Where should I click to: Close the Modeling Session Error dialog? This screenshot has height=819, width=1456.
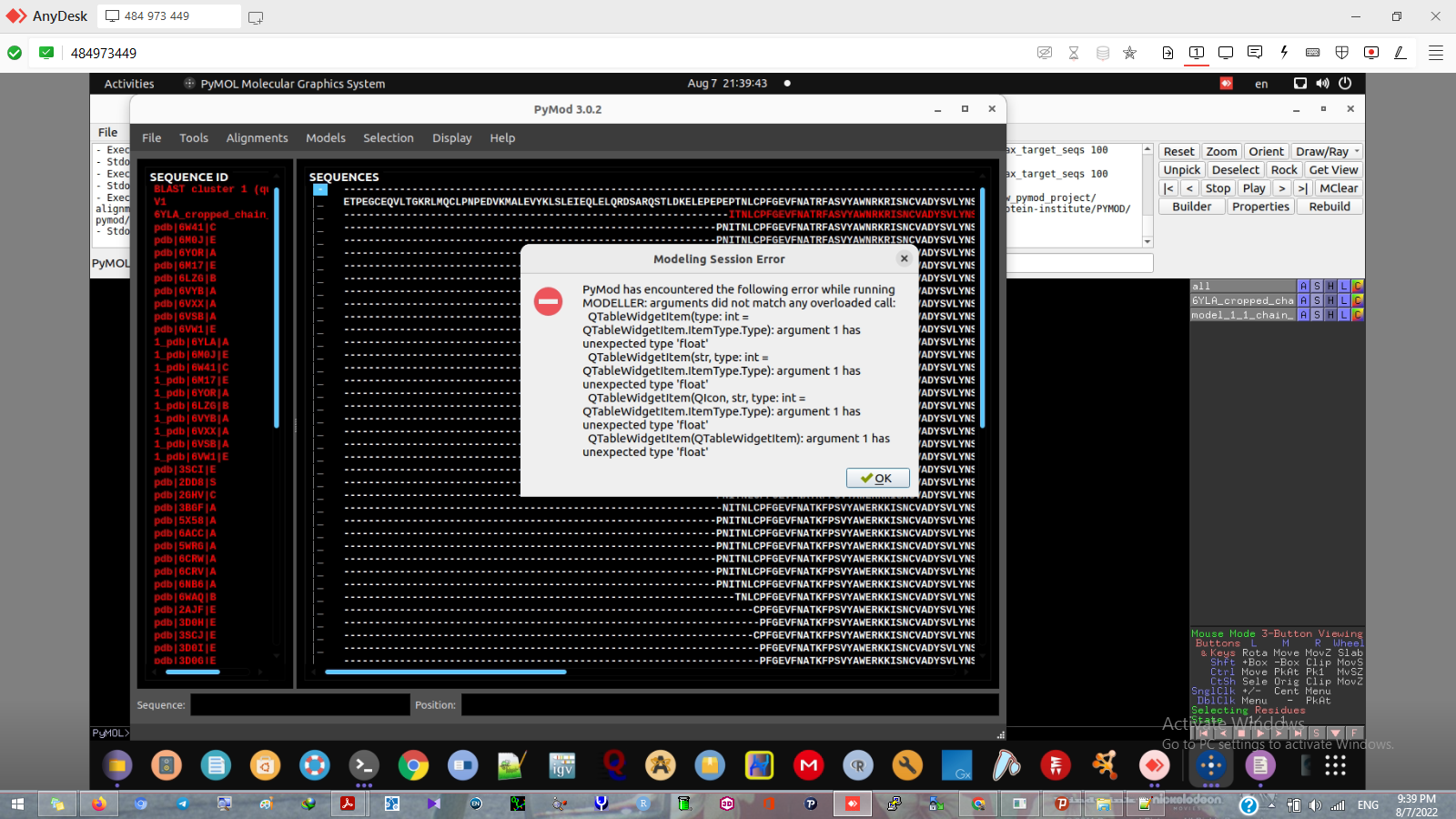(x=904, y=258)
